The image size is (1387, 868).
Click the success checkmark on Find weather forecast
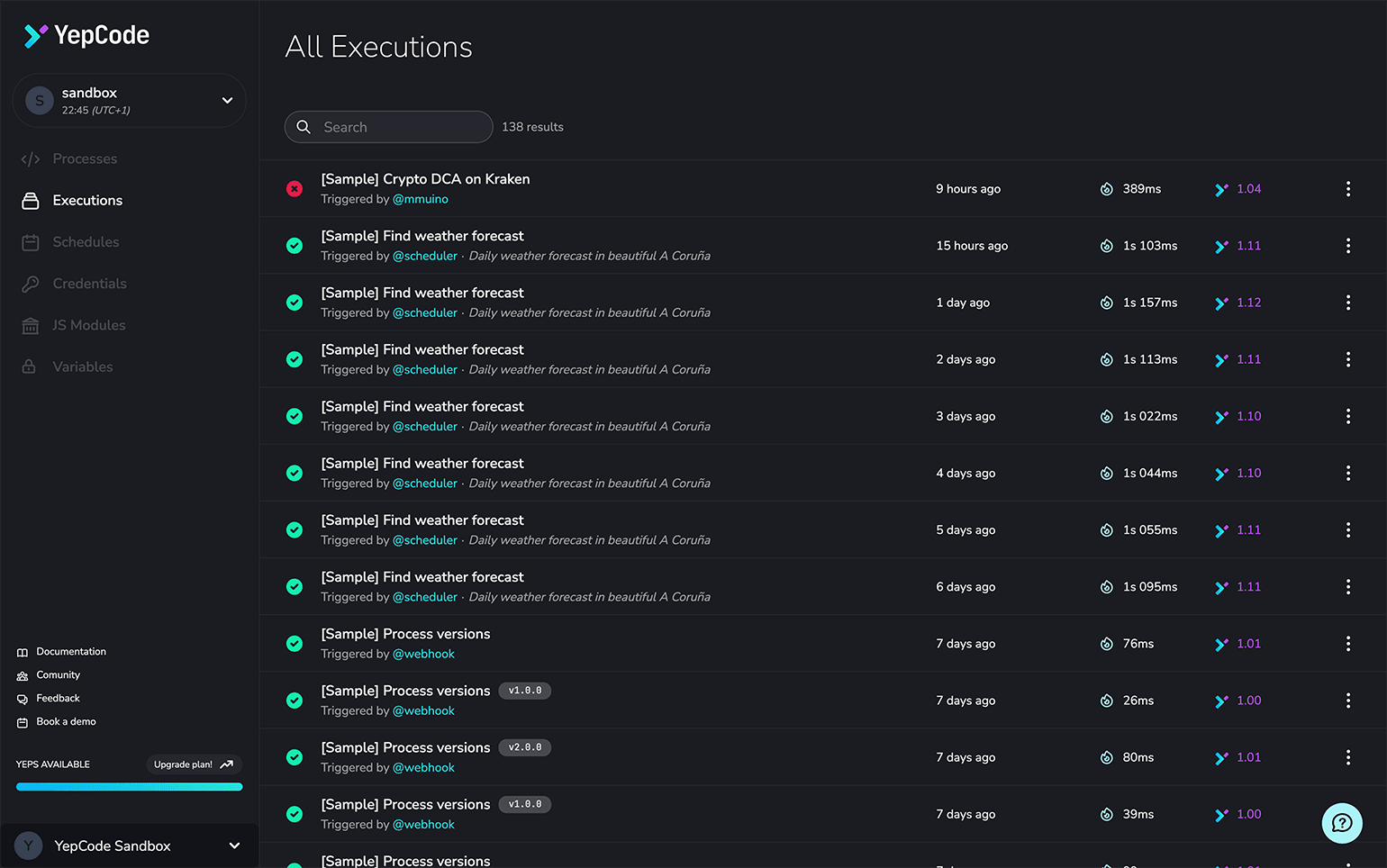[295, 245]
